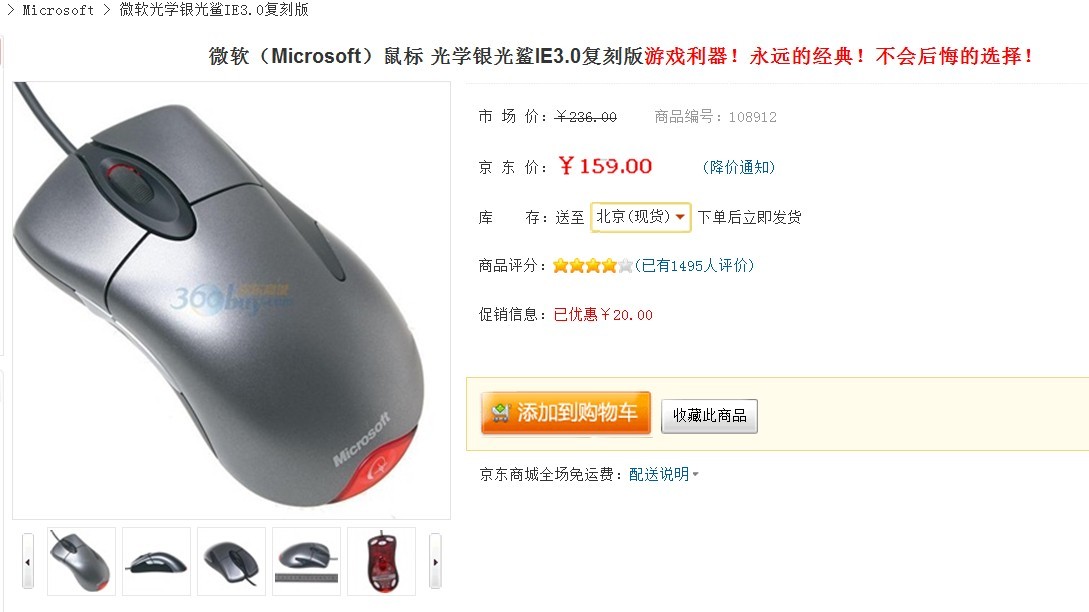Image resolution: width=1089 pixels, height=612 pixels.
Task: Click the product title 微软 鼠标 光学银光鲨
Action: pos(426,56)
